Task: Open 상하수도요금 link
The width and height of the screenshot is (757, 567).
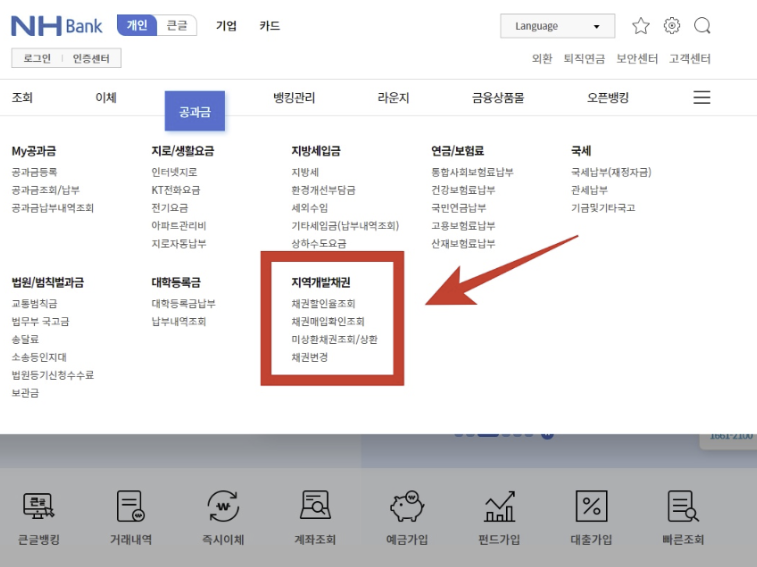Action: pyautogui.click(x=319, y=243)
